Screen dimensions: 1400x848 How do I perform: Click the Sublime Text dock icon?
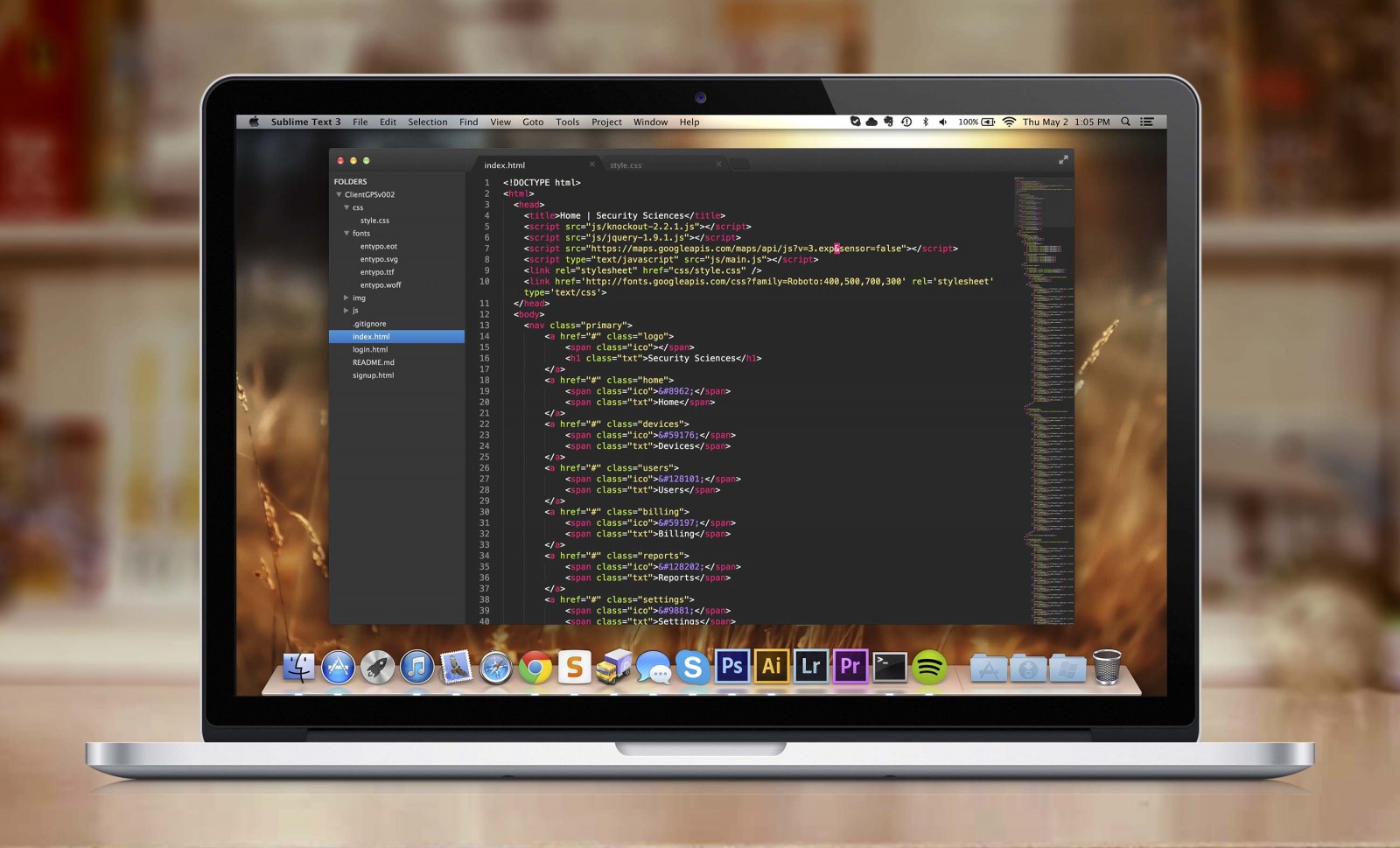point(575,667)
